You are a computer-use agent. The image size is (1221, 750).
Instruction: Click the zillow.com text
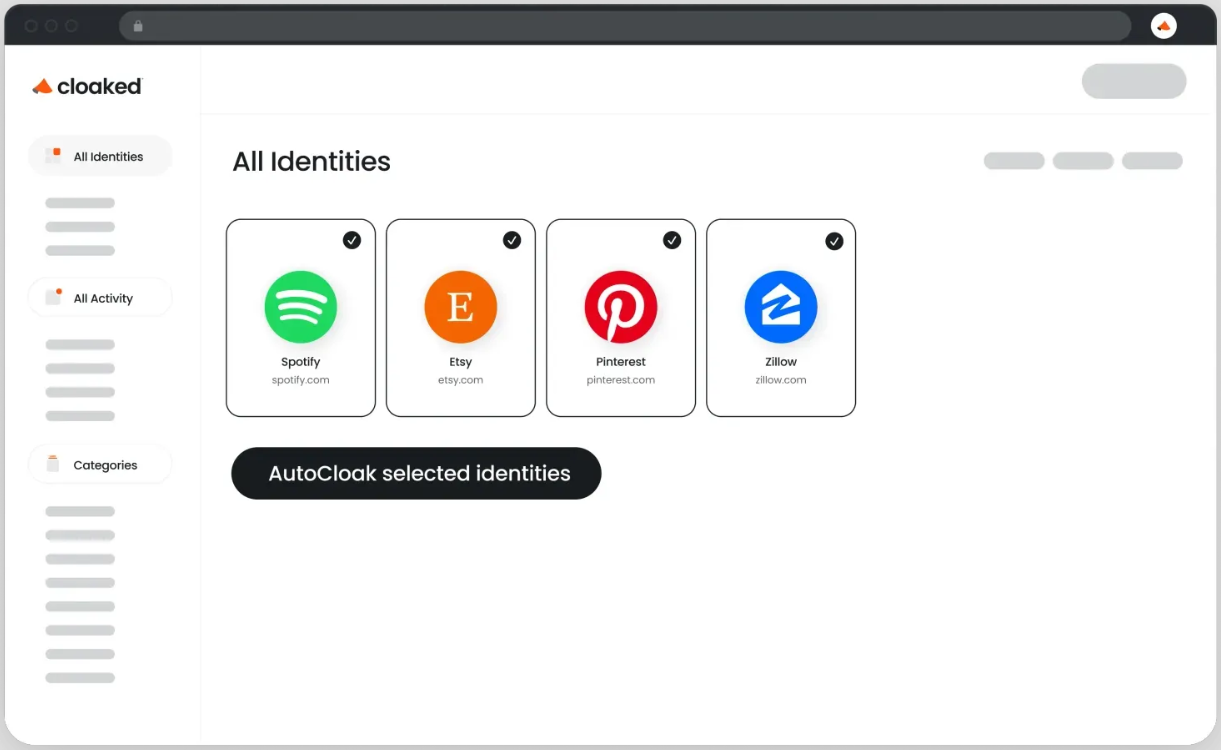point(781,380)
